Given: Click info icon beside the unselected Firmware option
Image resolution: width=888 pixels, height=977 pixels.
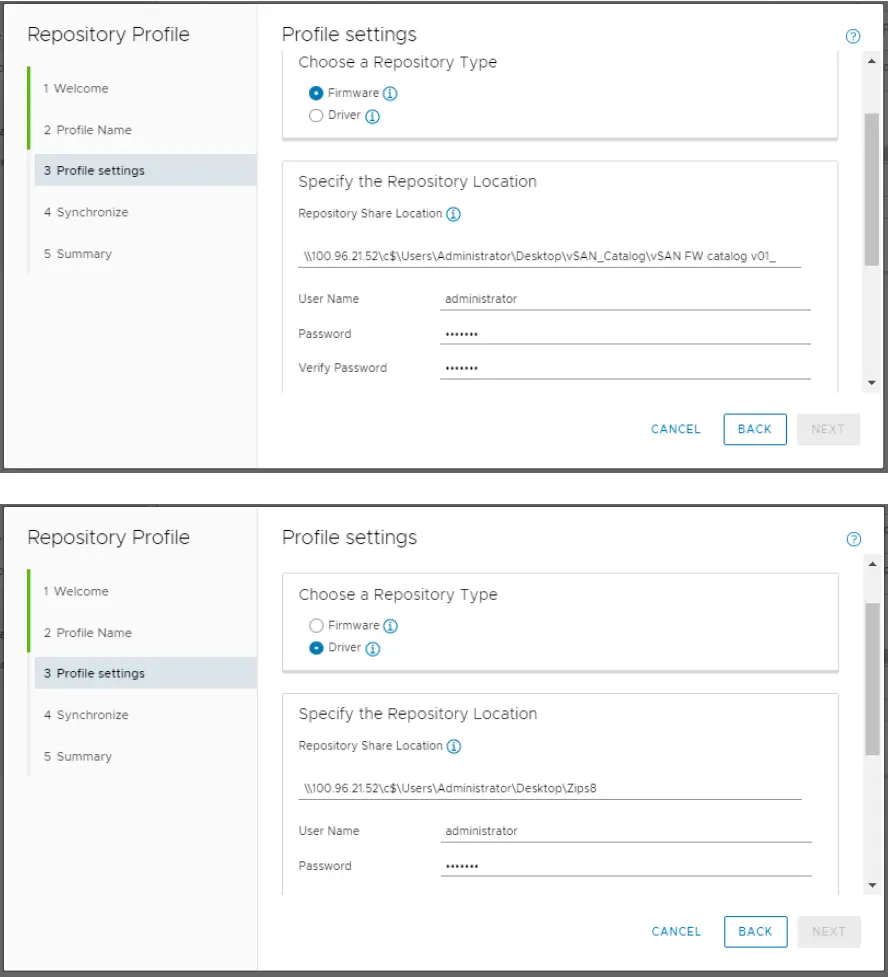Looking at the screenshot, I should pos(390,626).
